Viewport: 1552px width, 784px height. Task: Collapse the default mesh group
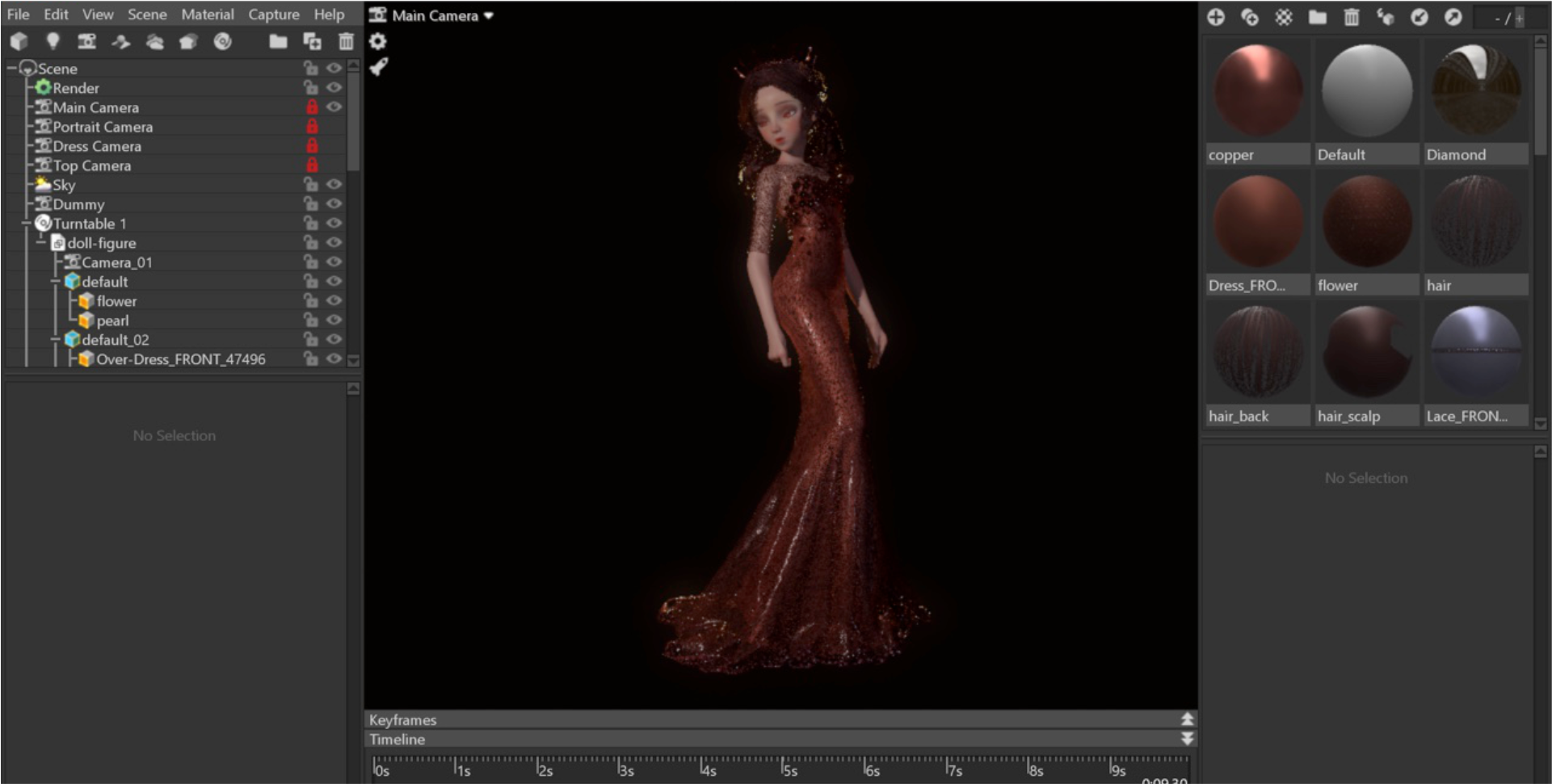pyautogui.click(x=56, y=282)
